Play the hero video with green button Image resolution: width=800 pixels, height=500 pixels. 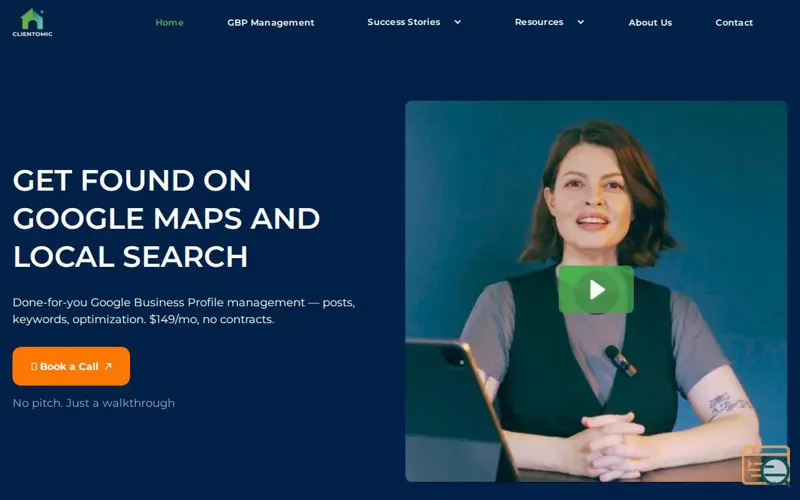[596, 289]
